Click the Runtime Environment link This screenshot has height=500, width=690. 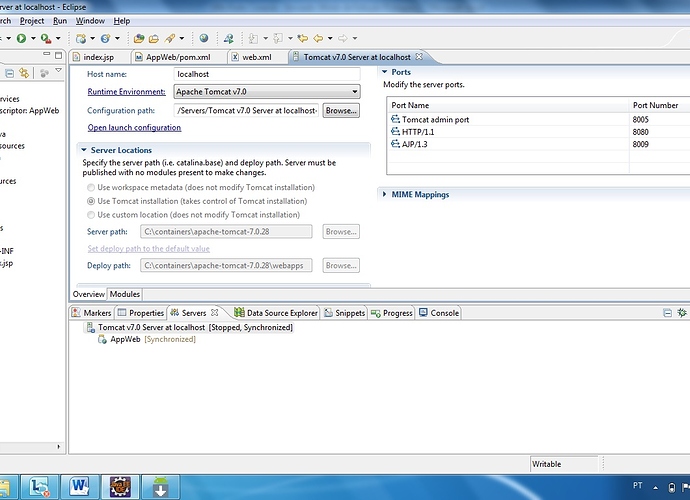click(126, 92)
